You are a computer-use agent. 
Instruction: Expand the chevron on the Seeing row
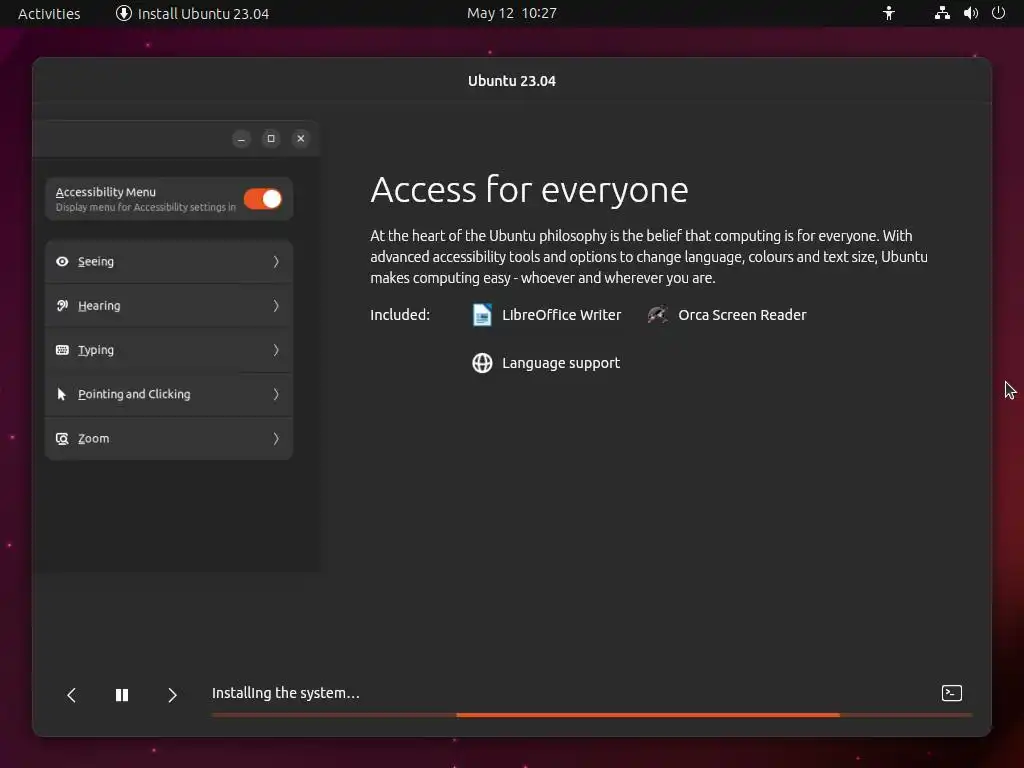pos(276,261)
